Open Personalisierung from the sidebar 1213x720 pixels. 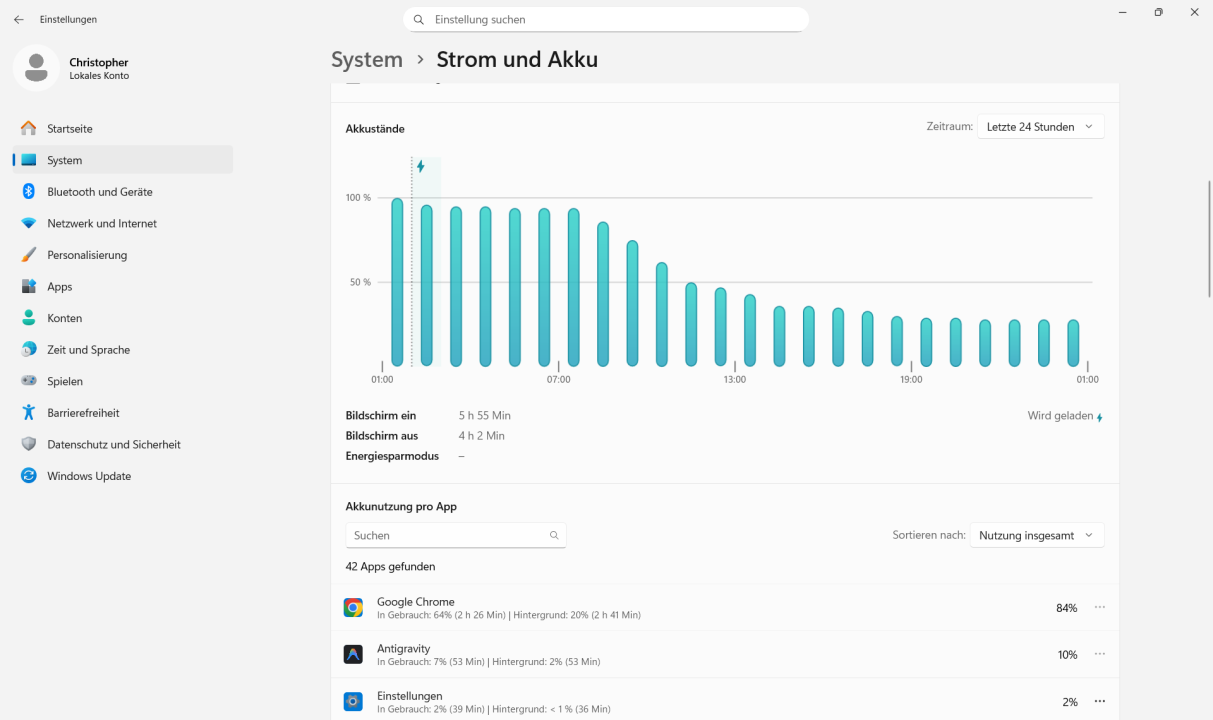[x=29, y=255]
